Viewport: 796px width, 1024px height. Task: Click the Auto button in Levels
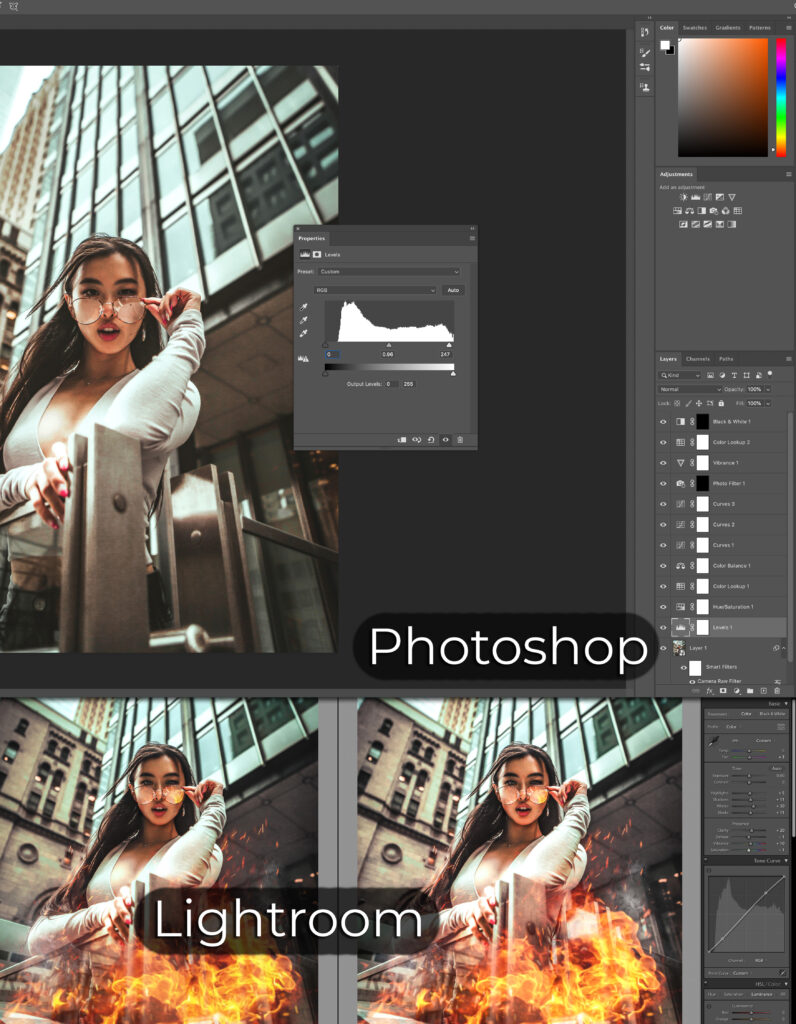click(453, 290)
